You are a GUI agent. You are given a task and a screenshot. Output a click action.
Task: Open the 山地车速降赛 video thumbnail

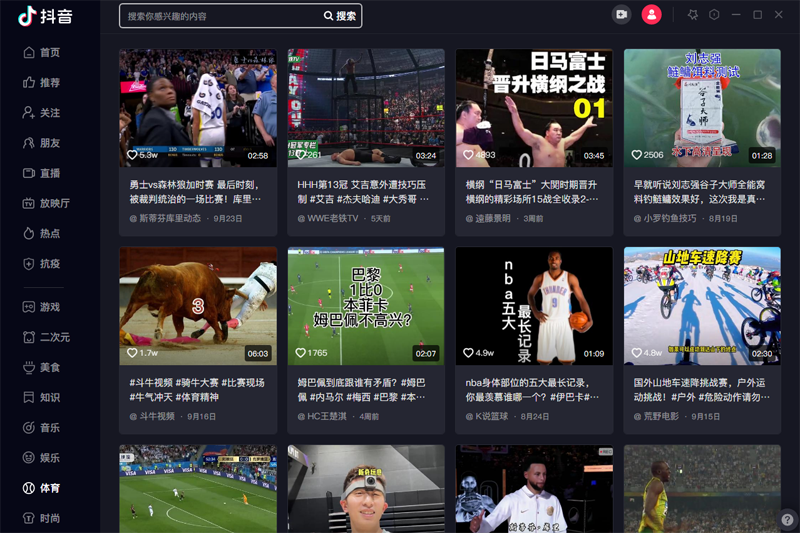702,306
